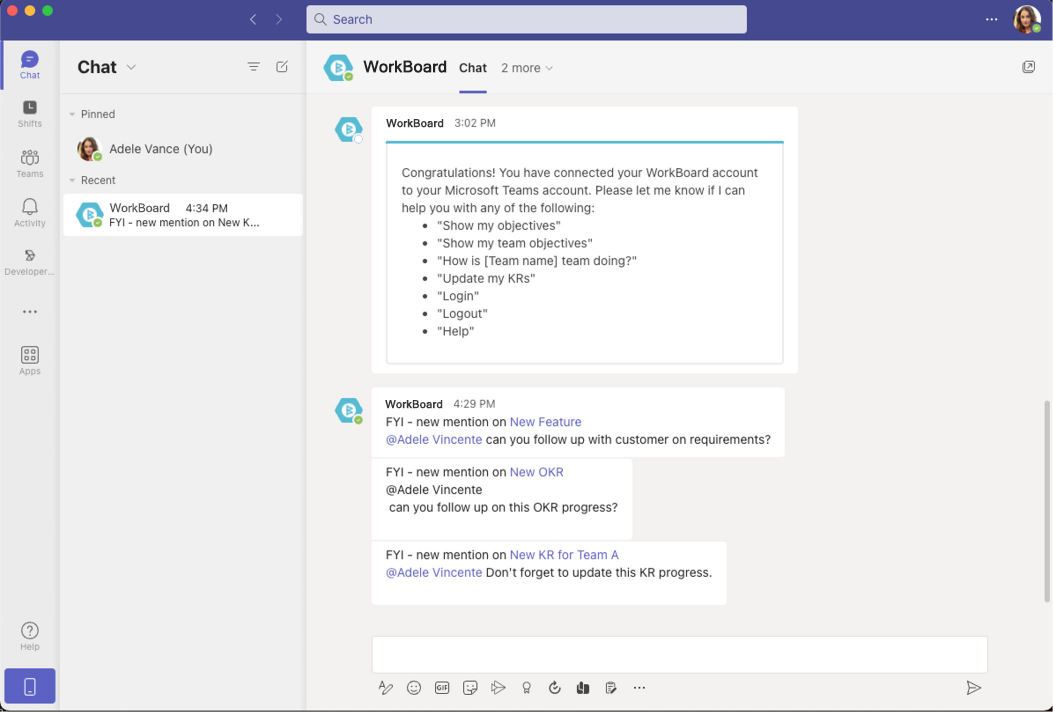
Task: Open the Format text options
Action: tap(385, 687)
